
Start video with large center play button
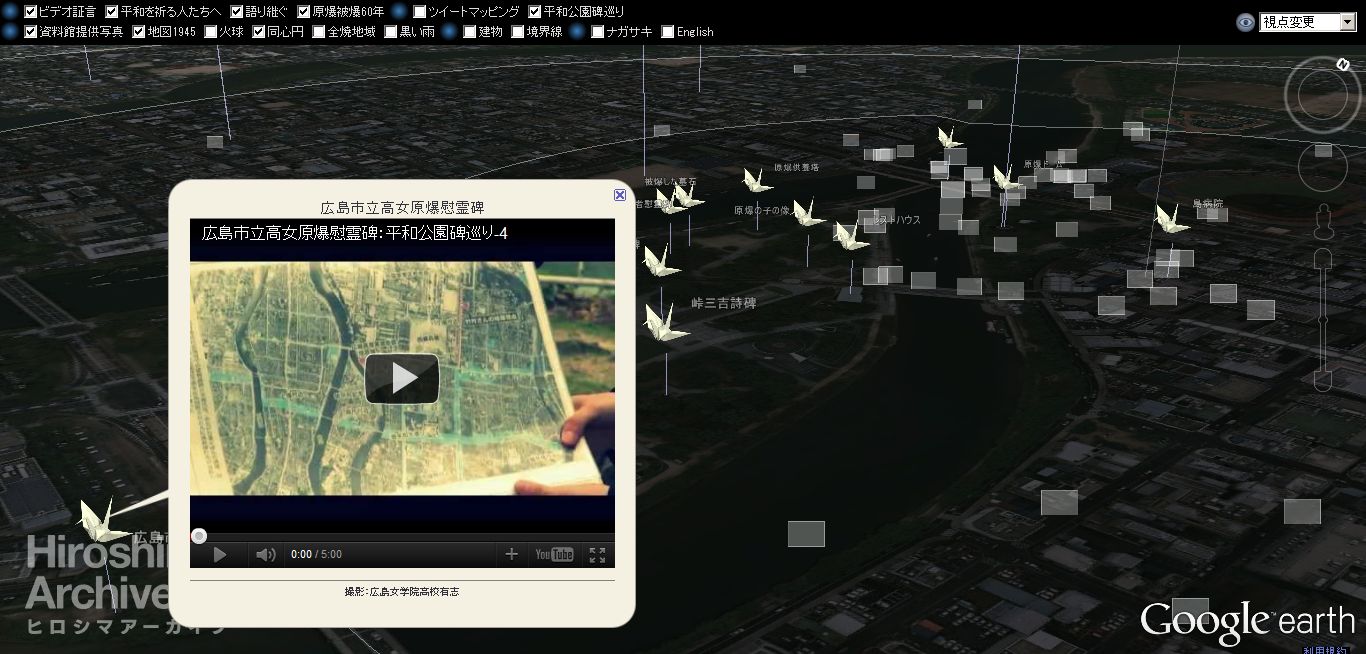pos(402,379)
